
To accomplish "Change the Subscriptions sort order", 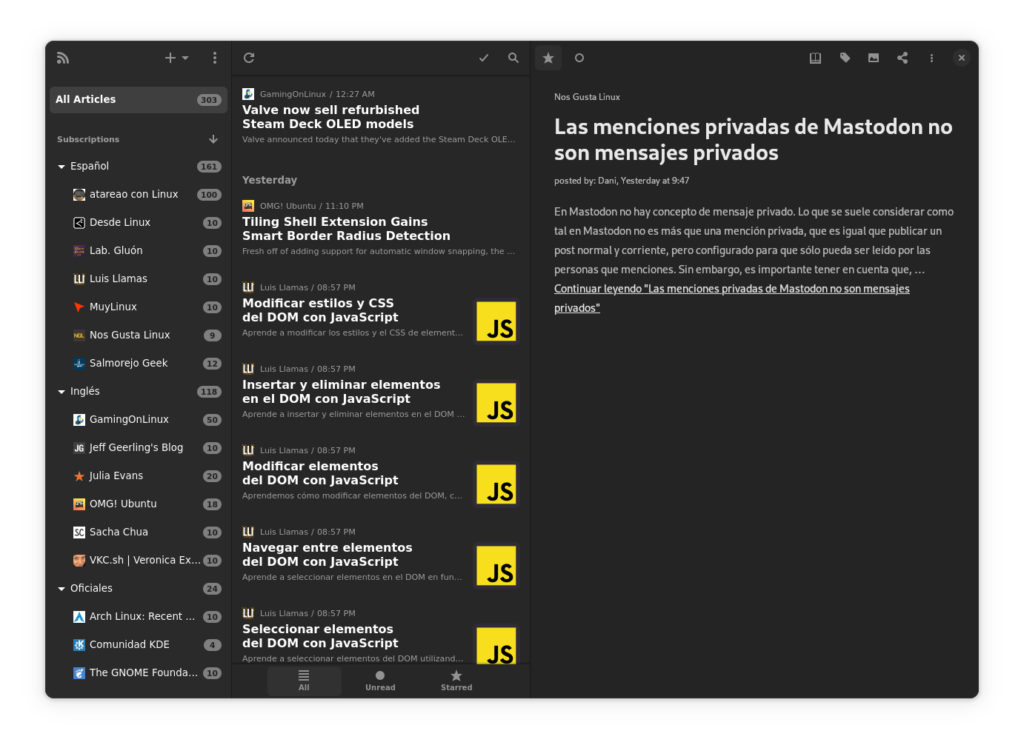I will [x=213, y=139].
